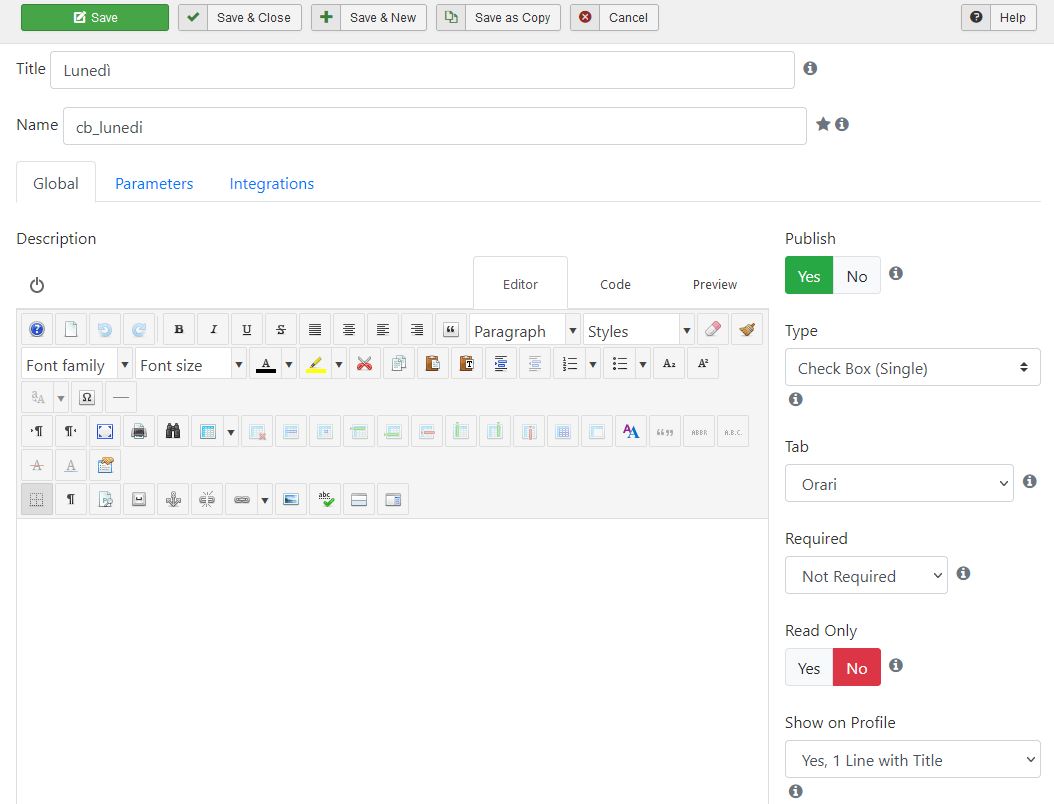Toggle show invisible paragraph marks

tap(71, 499)
